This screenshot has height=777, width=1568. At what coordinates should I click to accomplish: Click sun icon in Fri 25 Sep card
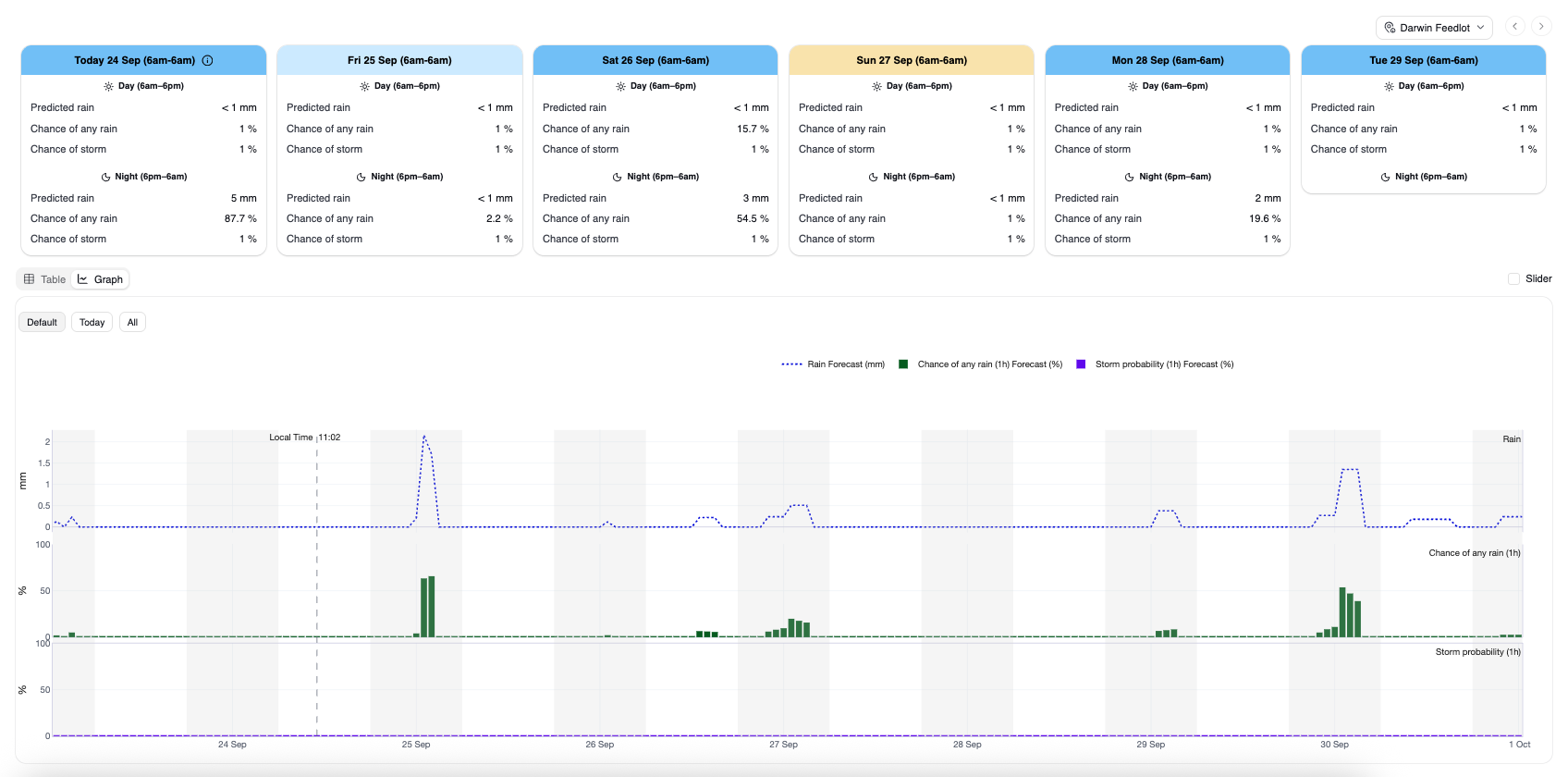pos(365,86)
